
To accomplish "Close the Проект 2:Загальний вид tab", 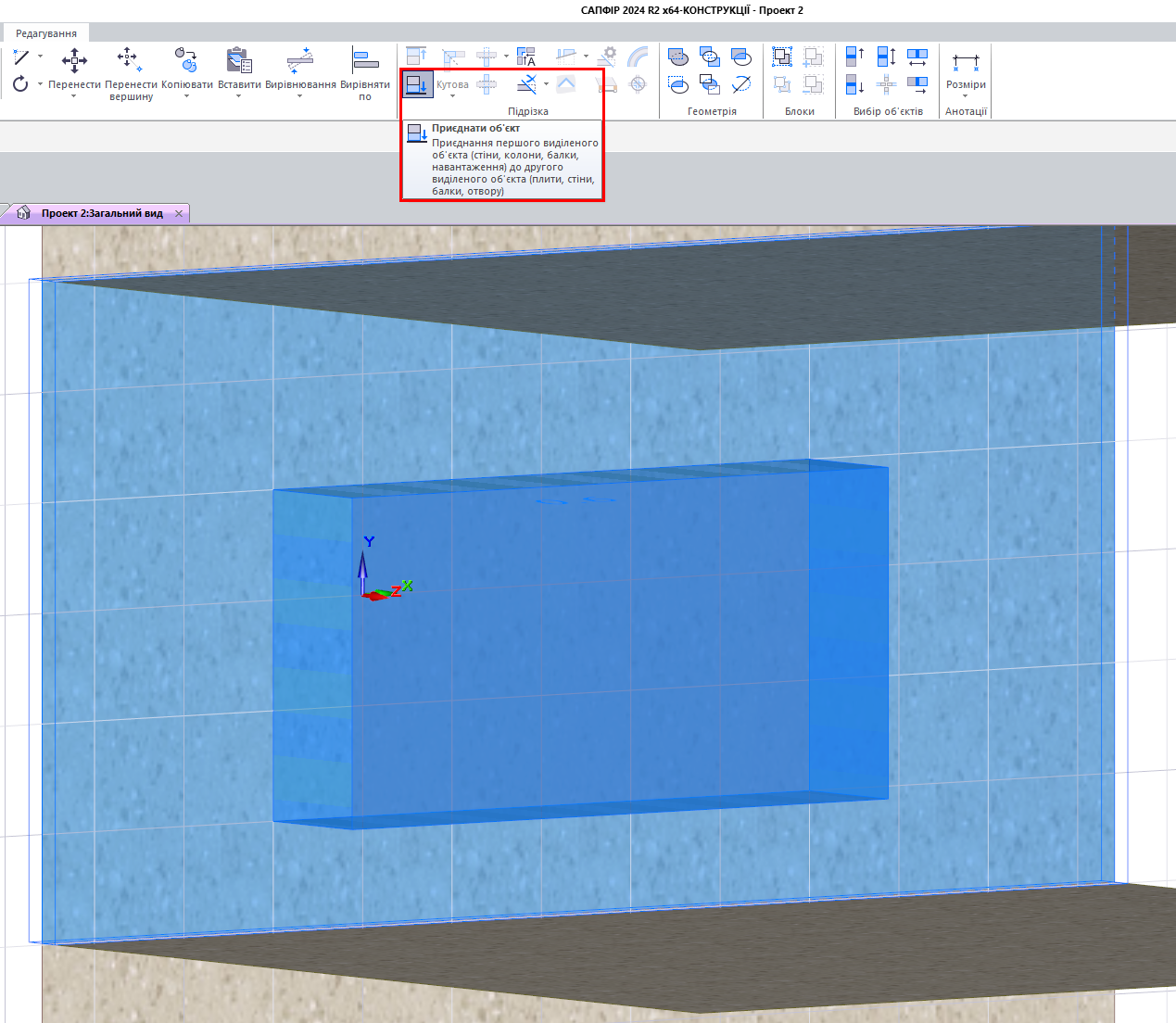I will (x=179, y=213).
